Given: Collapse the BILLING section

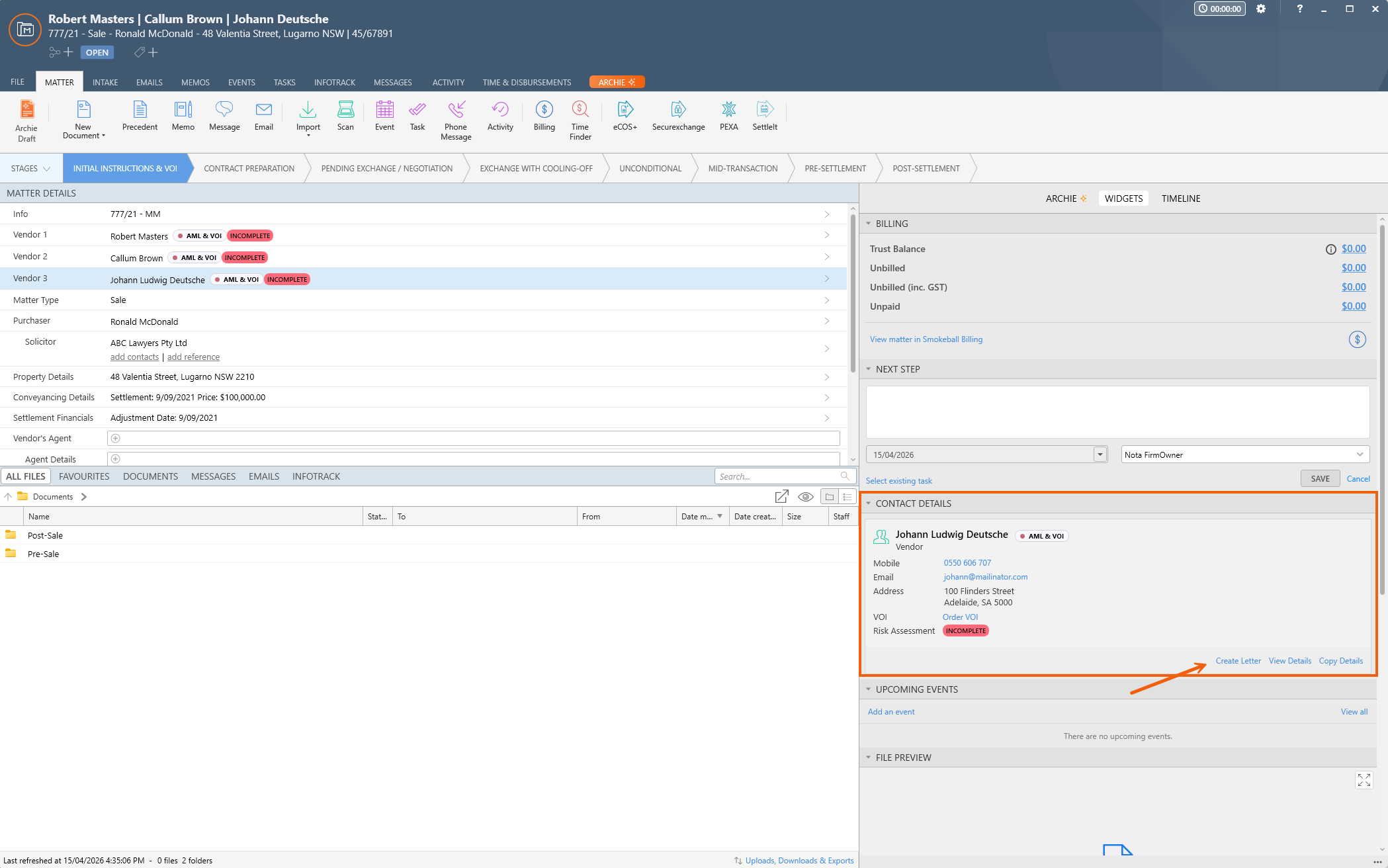Looking at the screenshot, I should point(869,224).
